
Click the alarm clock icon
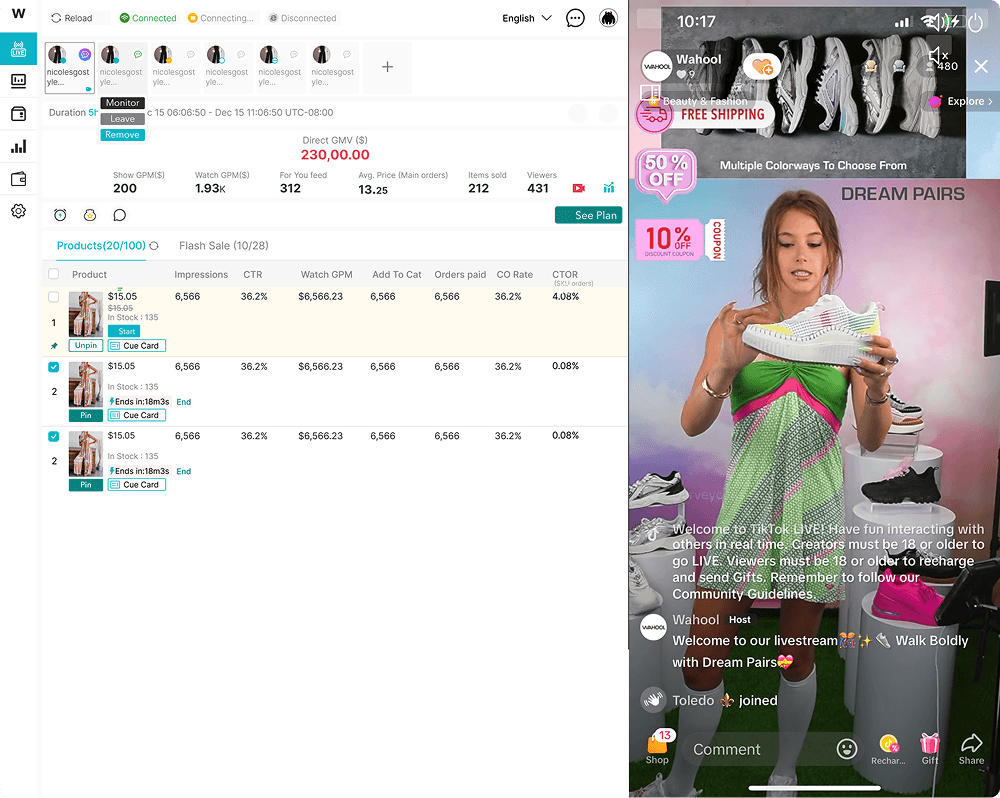coord(60,215)
